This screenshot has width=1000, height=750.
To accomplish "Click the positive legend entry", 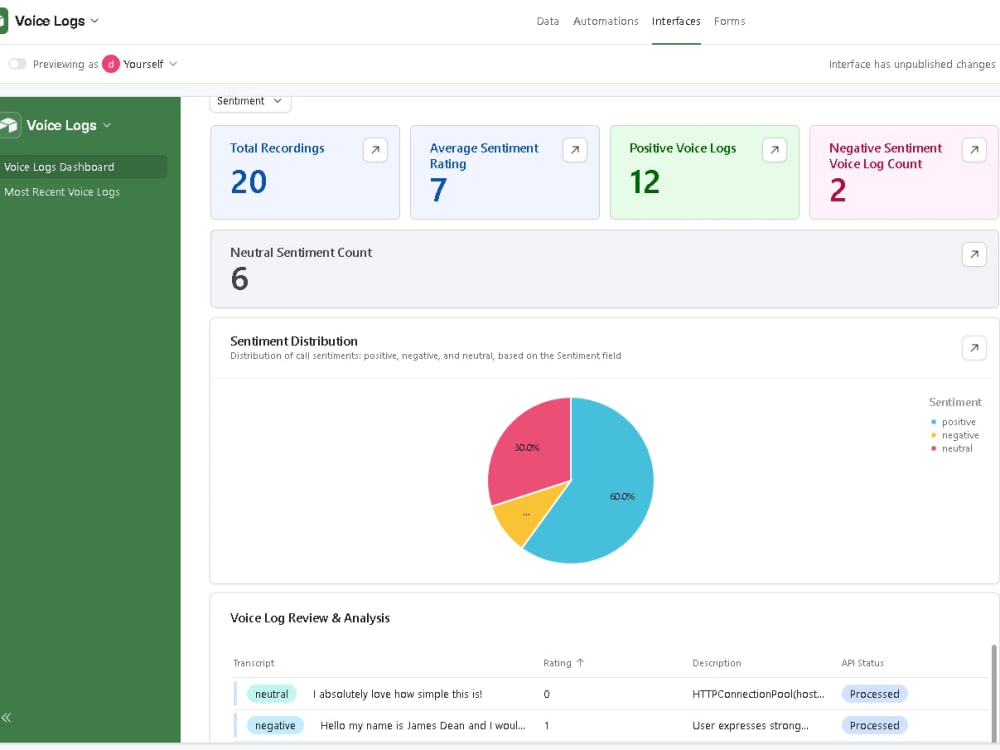I will 953,422.
